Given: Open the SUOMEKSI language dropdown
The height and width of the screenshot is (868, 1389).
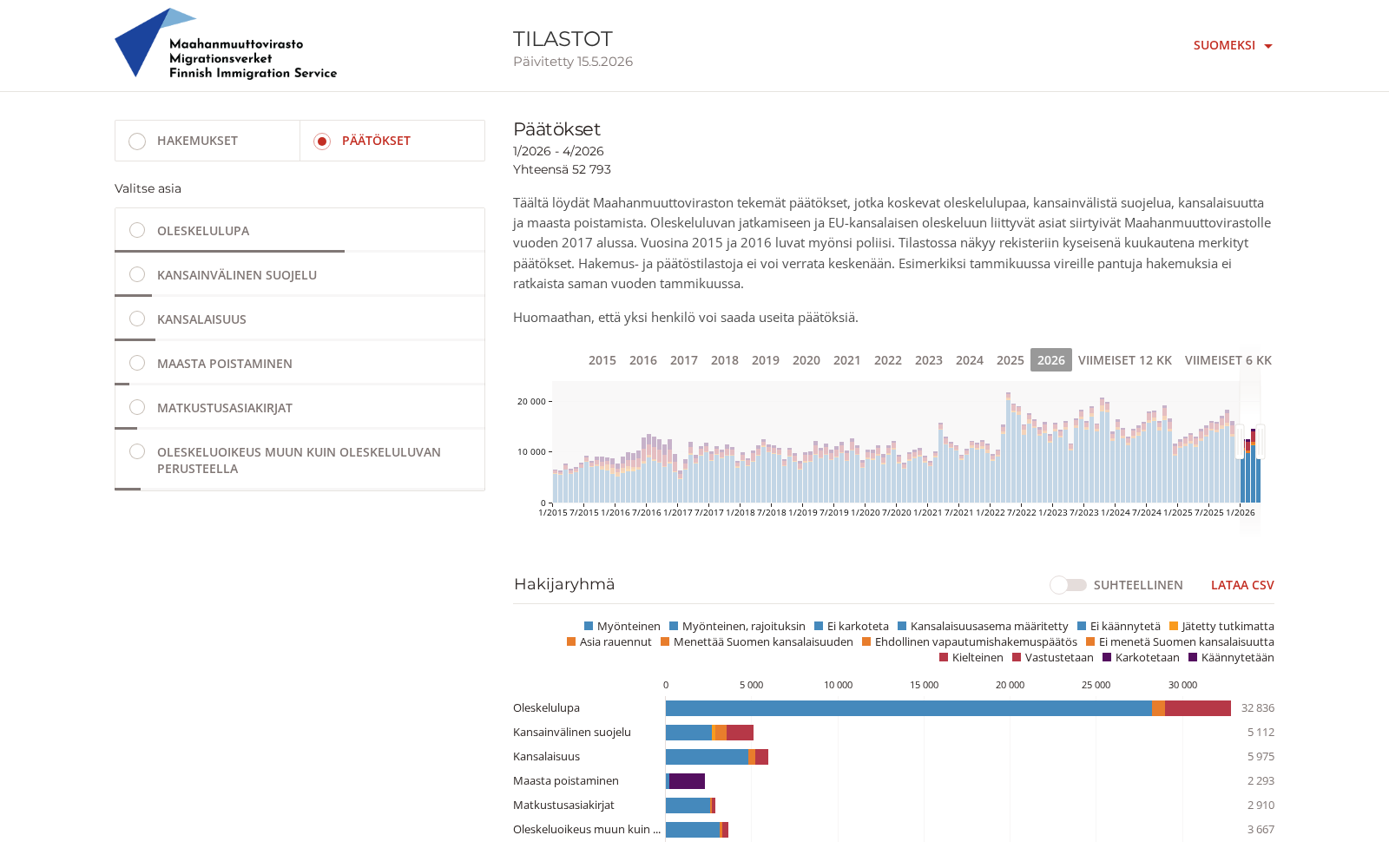Looking at the screenshot, I should click(x=1233, y=45).
